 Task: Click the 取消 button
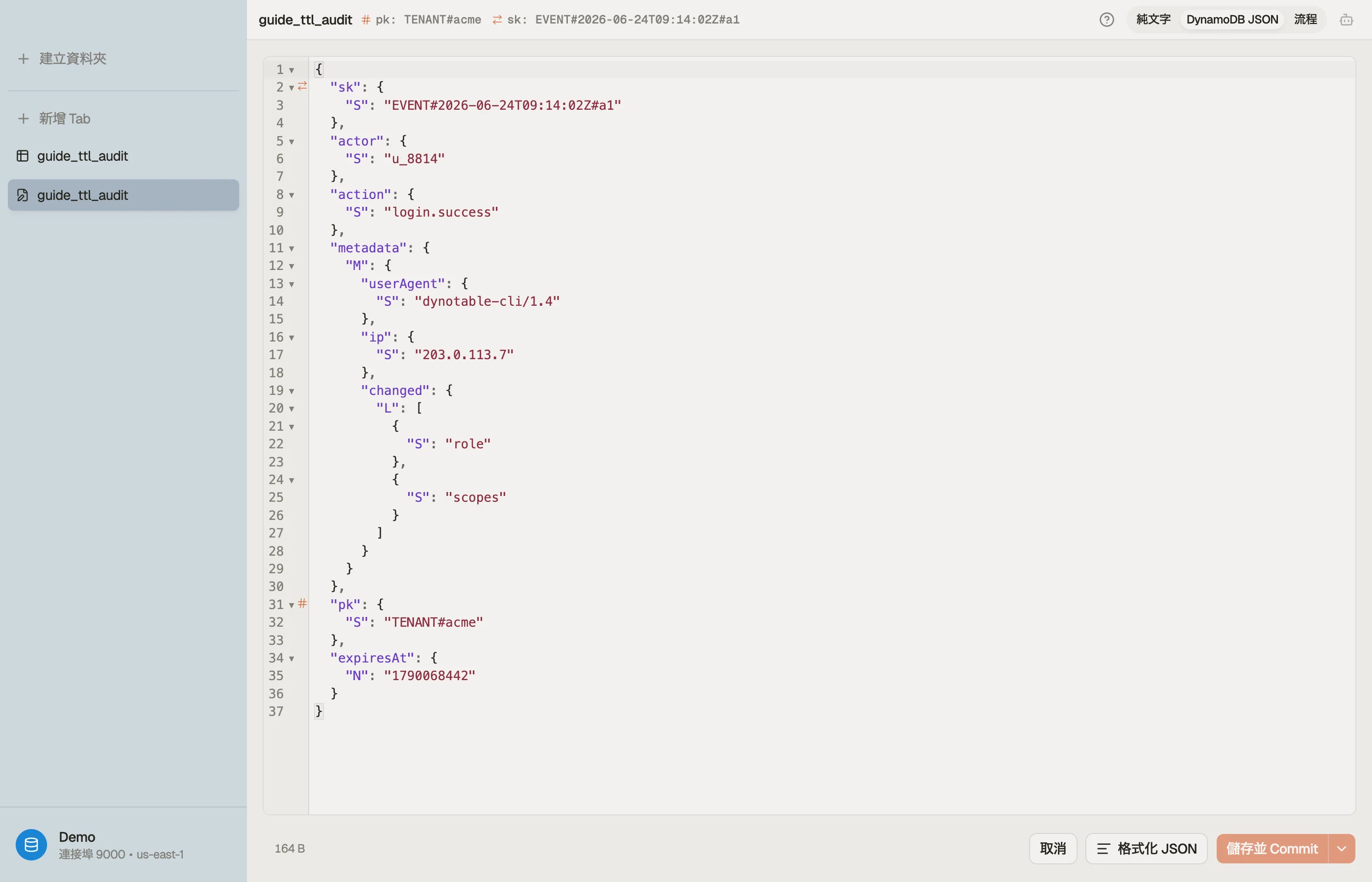click(x=1053, y=849)
